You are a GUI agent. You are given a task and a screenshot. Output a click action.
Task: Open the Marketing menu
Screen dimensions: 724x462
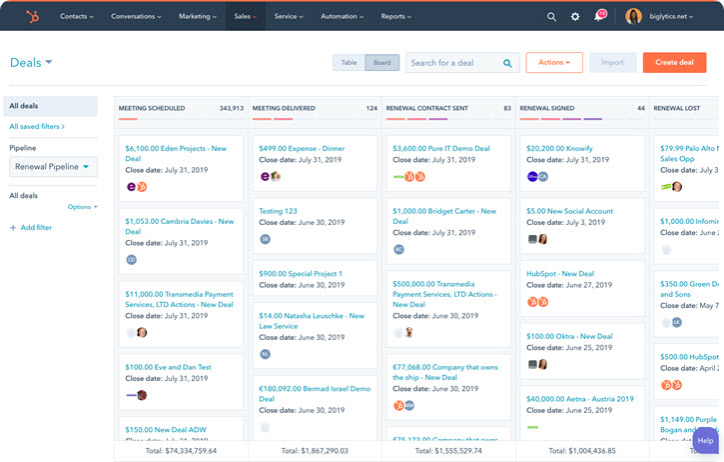pos(198,17)
